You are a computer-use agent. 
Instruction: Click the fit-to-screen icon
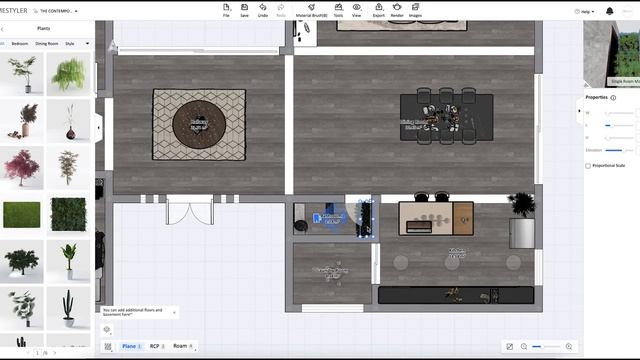click(x=510, y=347)
